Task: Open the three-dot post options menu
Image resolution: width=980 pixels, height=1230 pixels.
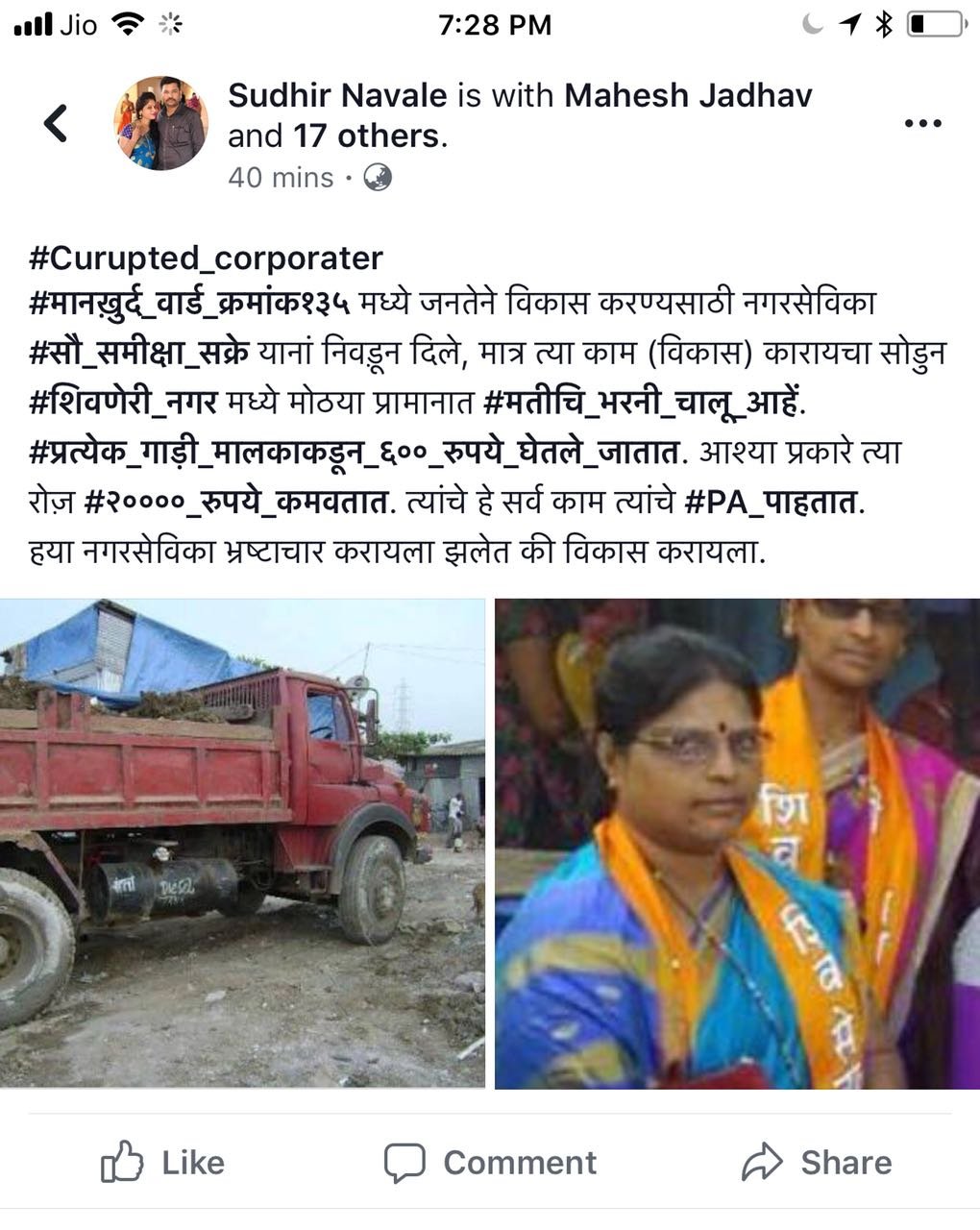Action: point(922,123)
